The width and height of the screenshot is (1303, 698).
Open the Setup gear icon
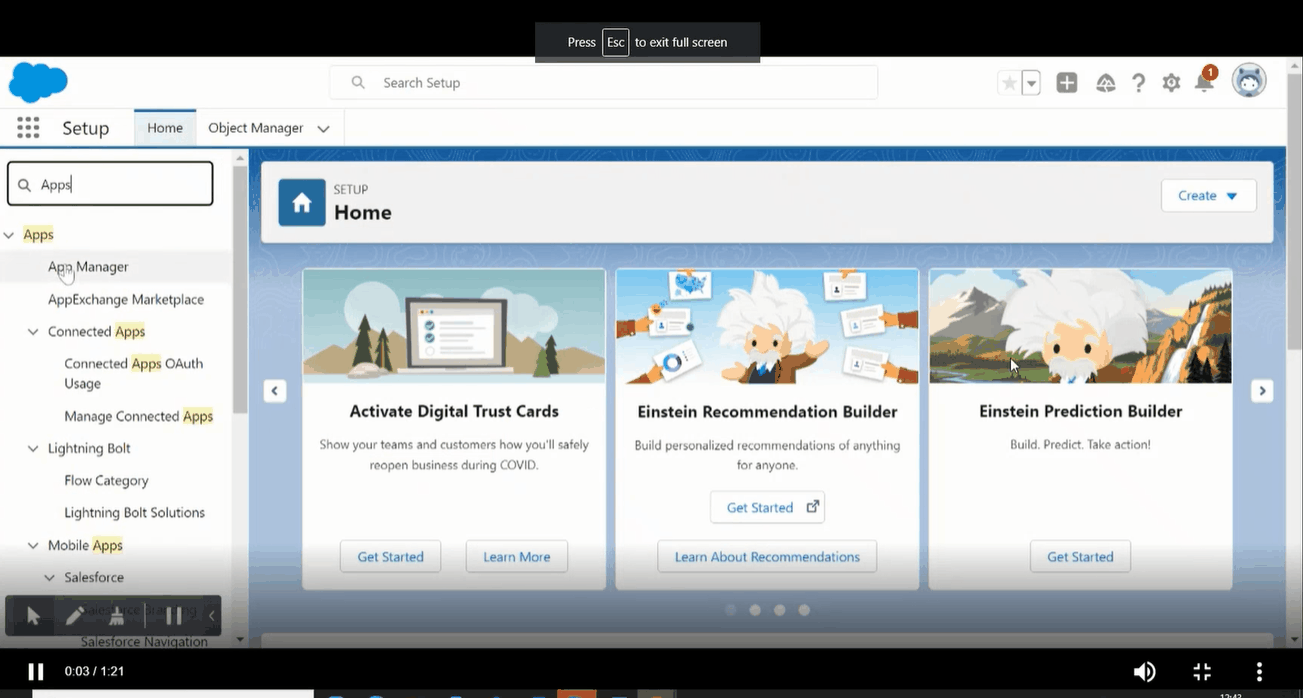1171,83
